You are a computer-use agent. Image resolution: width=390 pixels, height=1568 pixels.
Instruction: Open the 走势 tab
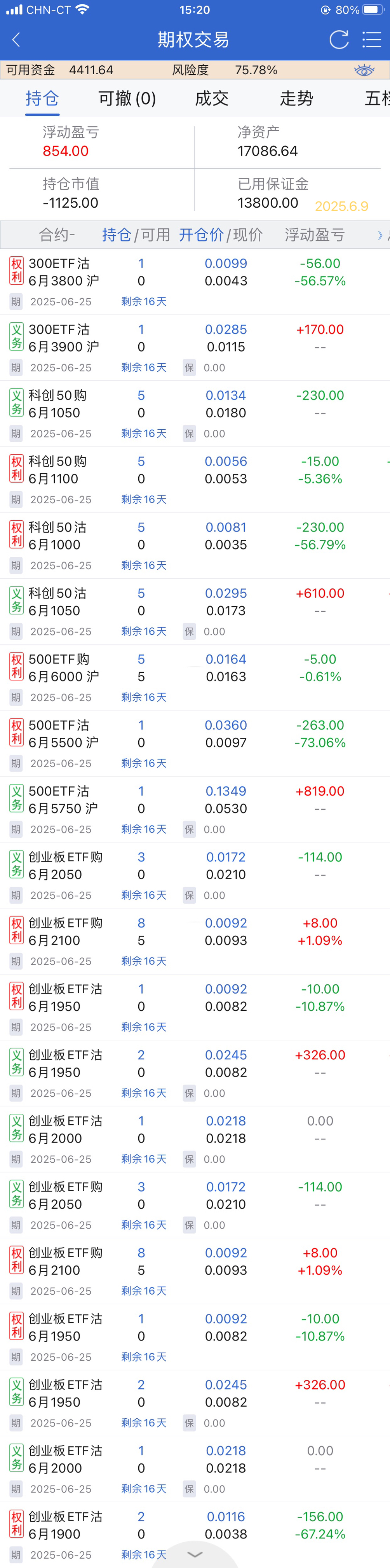point(296,99)
